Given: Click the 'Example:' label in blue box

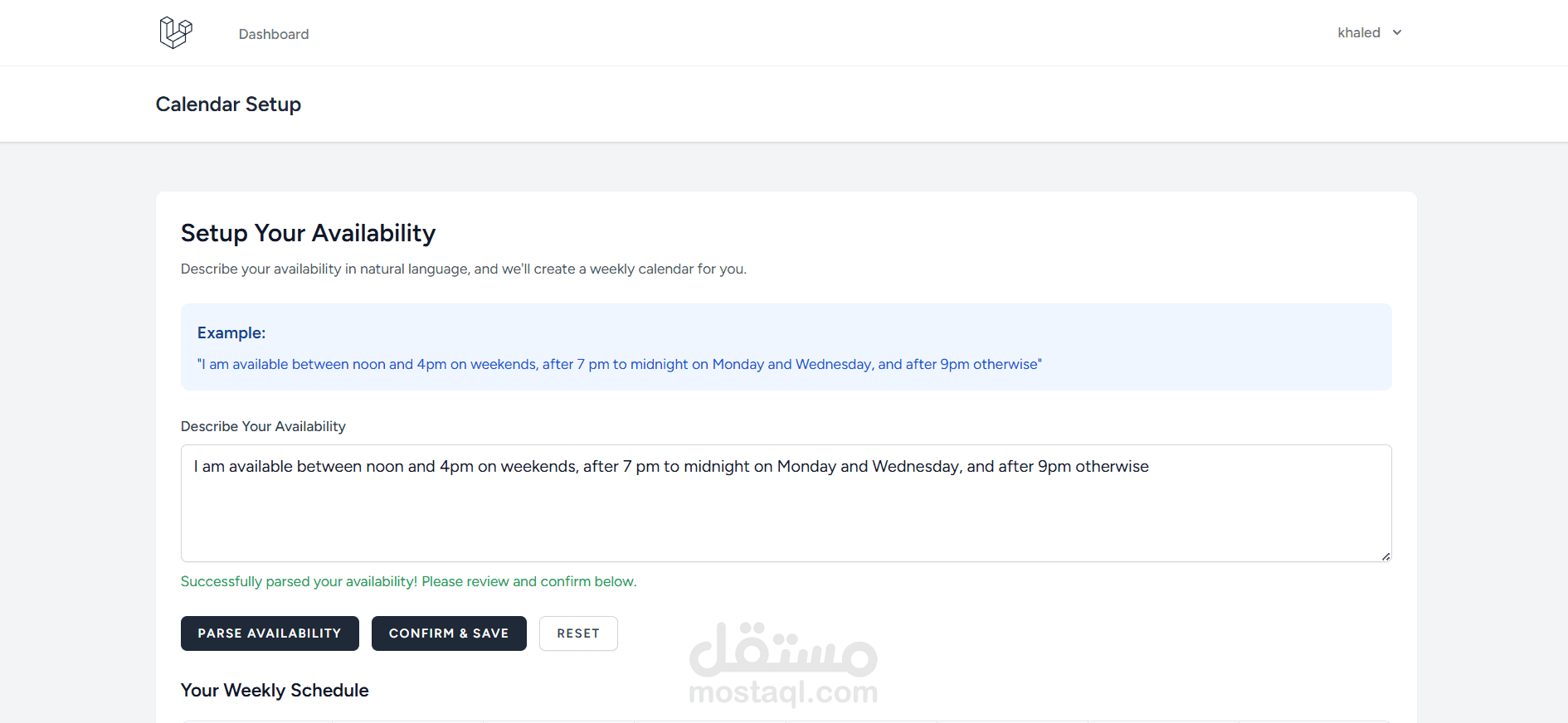Looking at the screenshot, I should click(231, 332).
